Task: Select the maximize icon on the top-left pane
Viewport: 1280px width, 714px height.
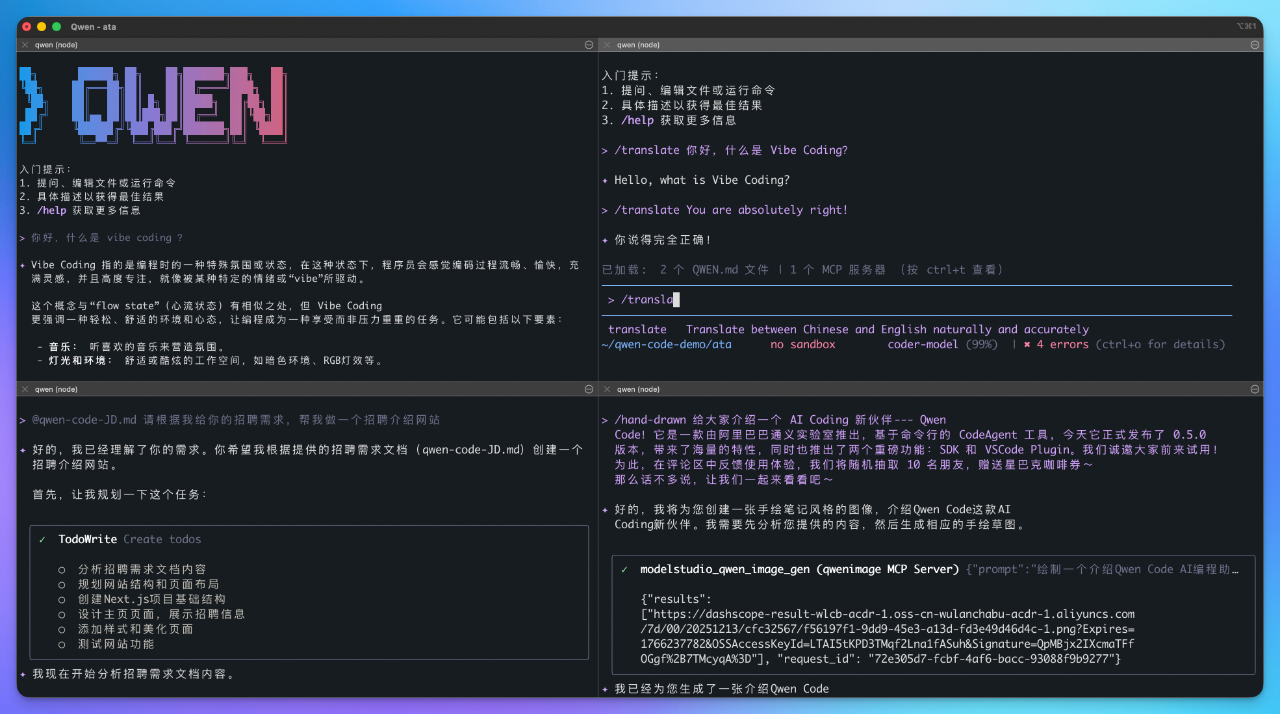Action: pos(588,44)
